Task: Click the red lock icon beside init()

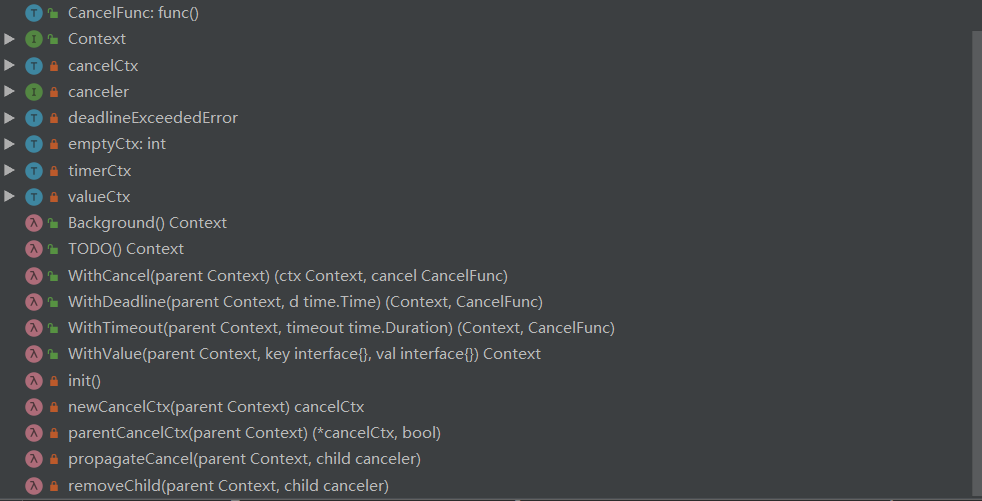Action: pyautogui.click(x=54, y=381)
